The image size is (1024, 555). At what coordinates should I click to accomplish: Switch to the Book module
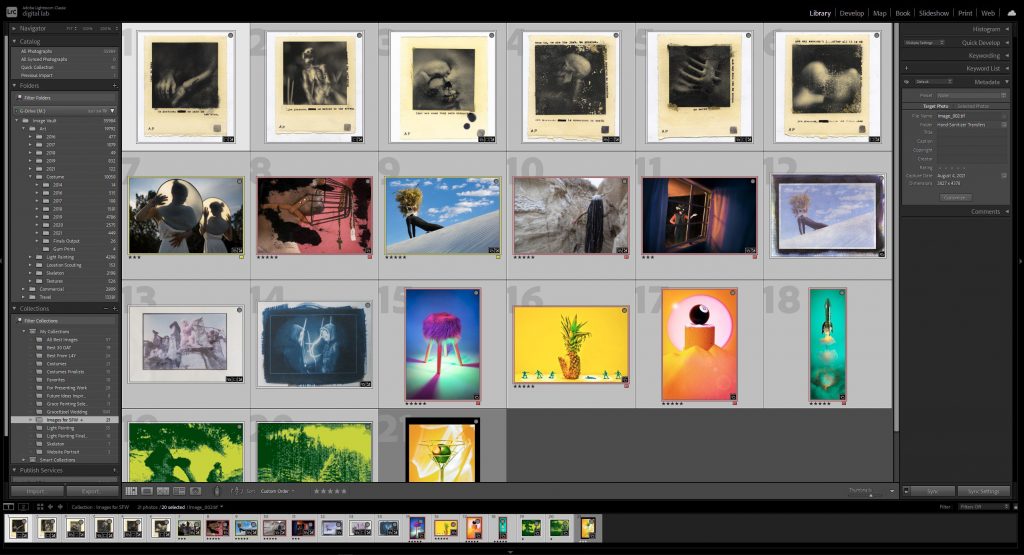point(903,13)
